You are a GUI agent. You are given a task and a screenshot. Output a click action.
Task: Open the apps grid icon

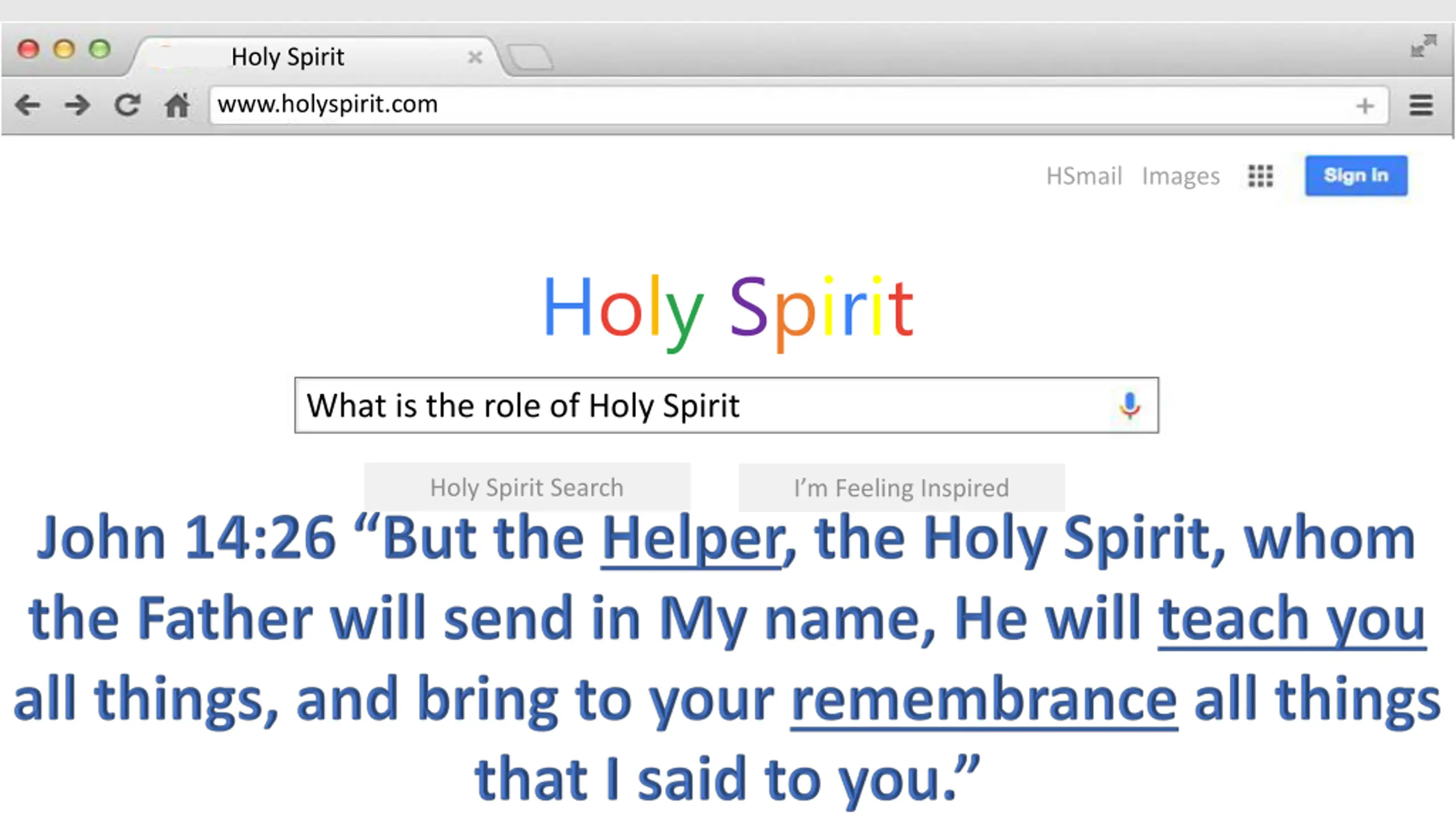1260,176
